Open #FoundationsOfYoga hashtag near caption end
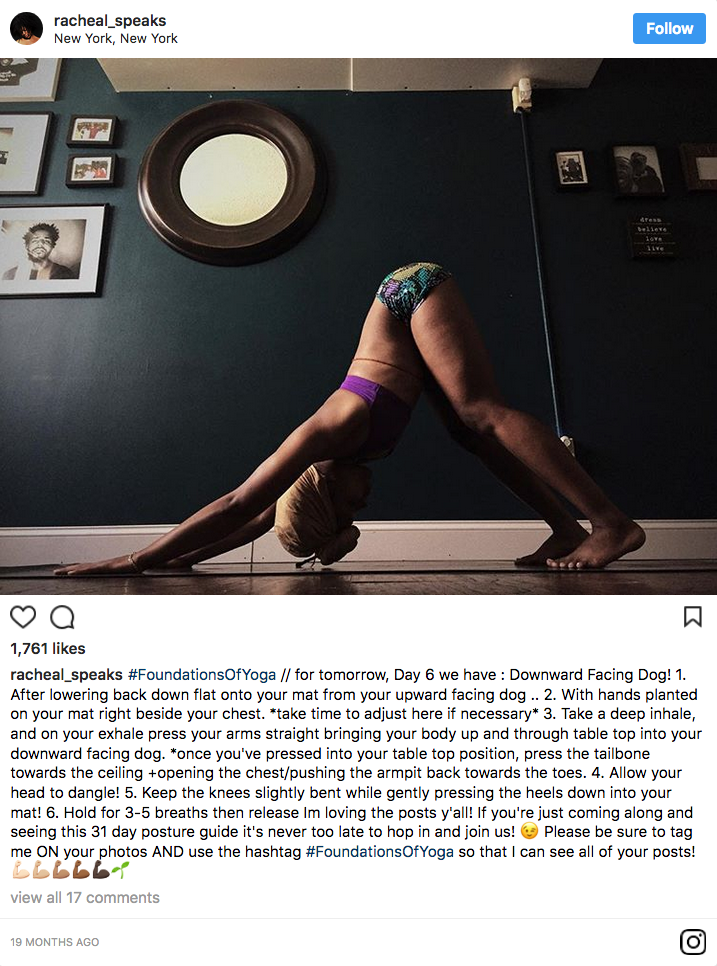The height and width of the screenshot is (966, 717). (x=379, y=851)
